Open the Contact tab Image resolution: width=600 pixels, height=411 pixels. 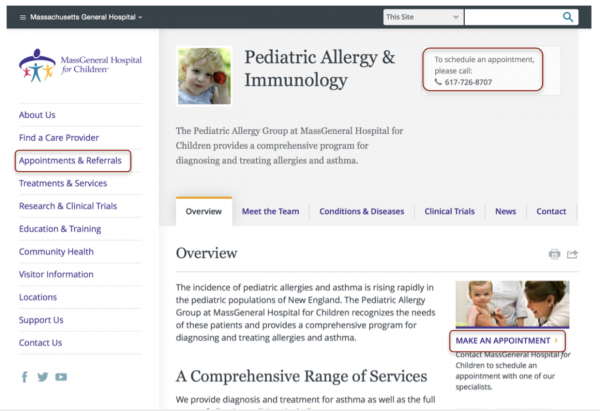point(551,211)
